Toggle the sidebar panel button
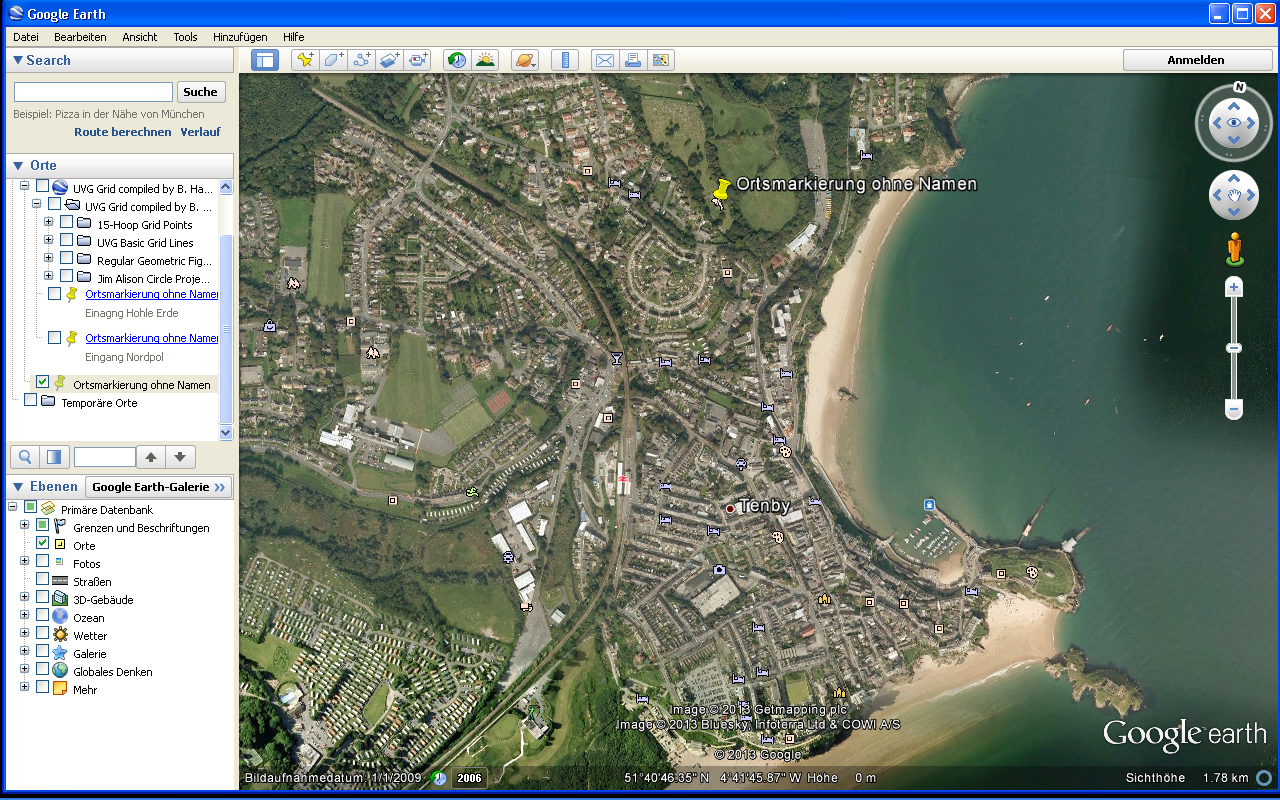This screenshot has width=1280, height=800. [x=265, y=60]
